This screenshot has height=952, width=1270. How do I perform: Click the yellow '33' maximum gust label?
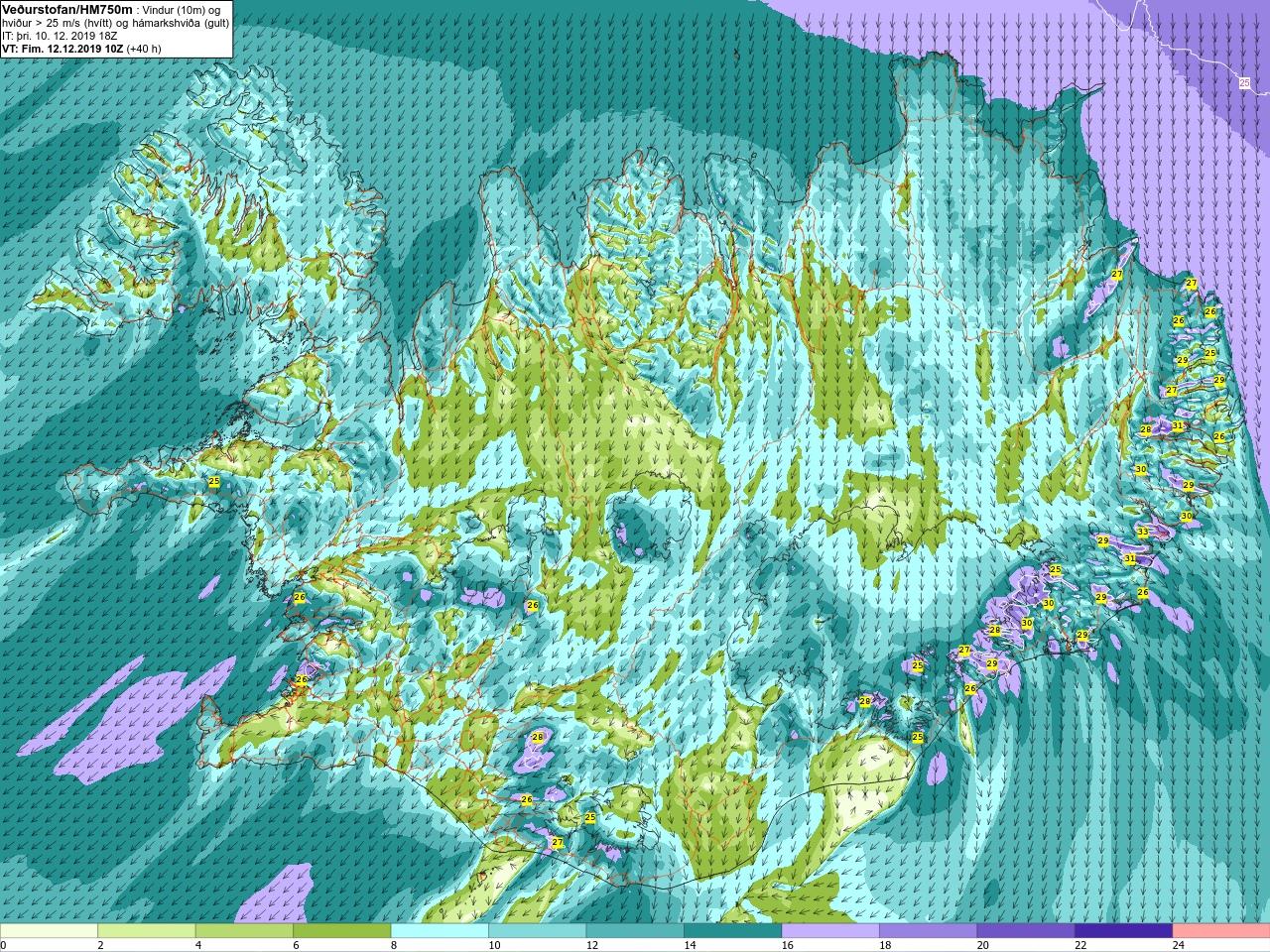click(x=1143, y=533)
